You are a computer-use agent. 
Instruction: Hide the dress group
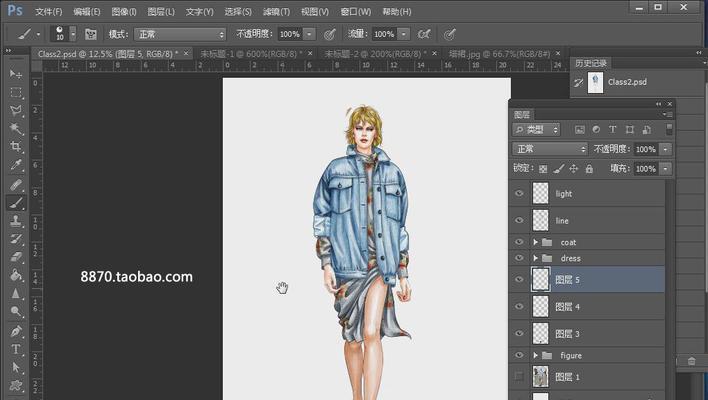click(519, 258)
